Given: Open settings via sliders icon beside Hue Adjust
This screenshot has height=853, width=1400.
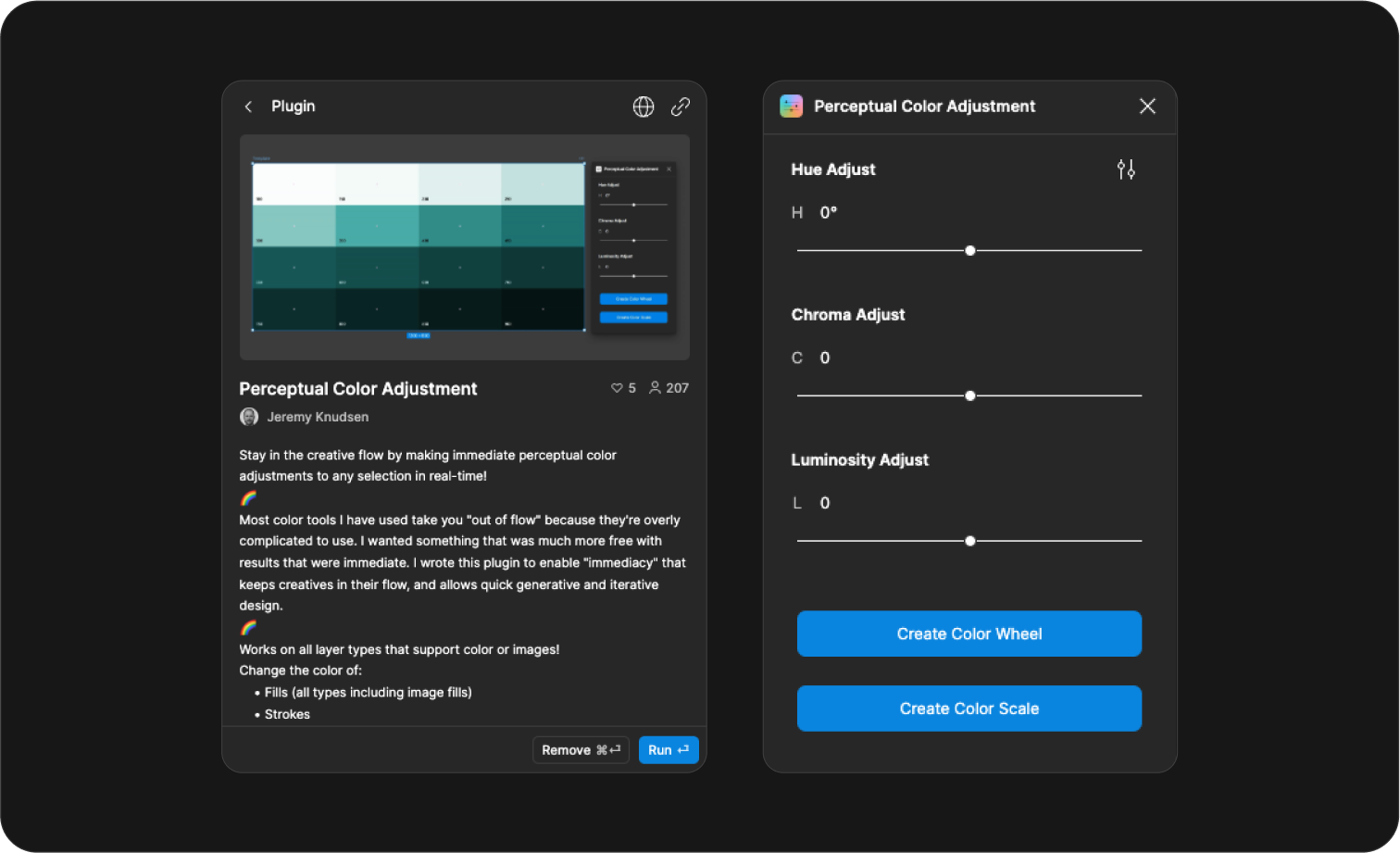Looking at the screenshot, I should point(1126,169).
